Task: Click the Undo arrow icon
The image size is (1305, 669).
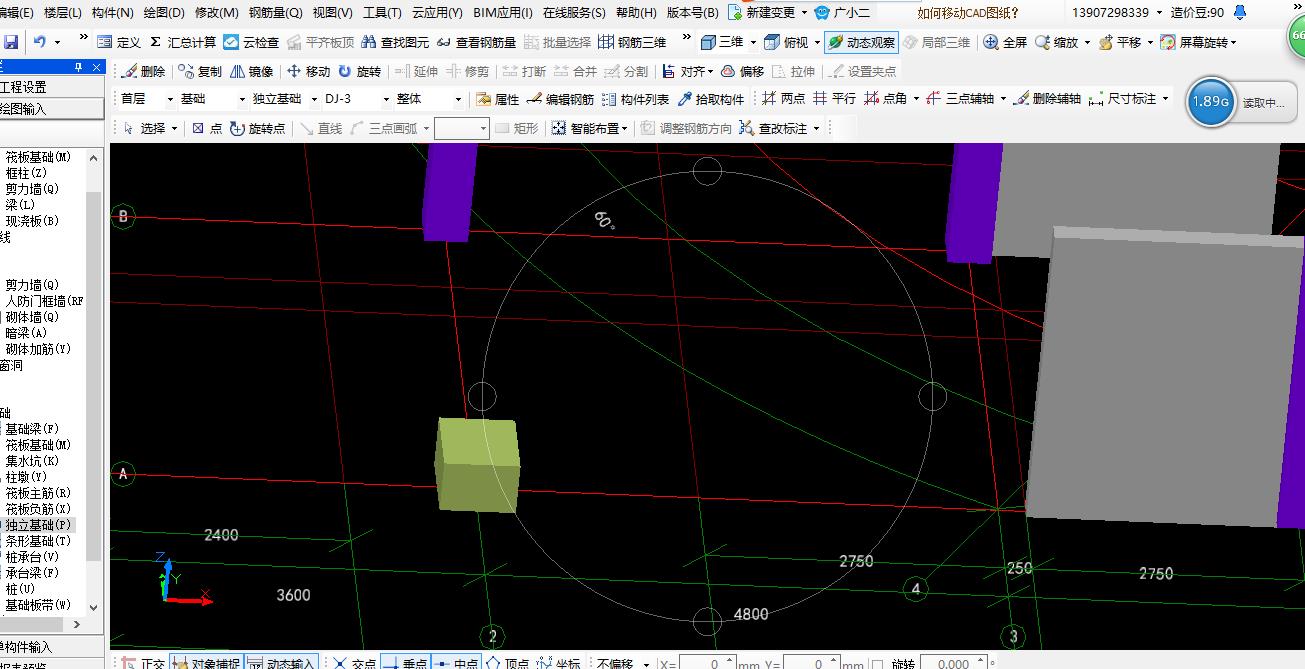Action: (40, 42)
